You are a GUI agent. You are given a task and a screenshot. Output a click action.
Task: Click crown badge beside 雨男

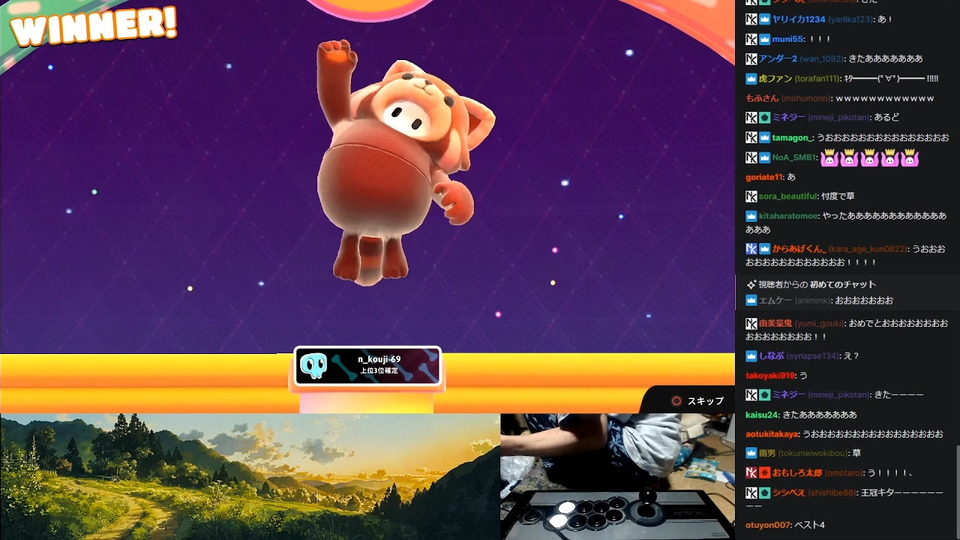coord(751,454)
